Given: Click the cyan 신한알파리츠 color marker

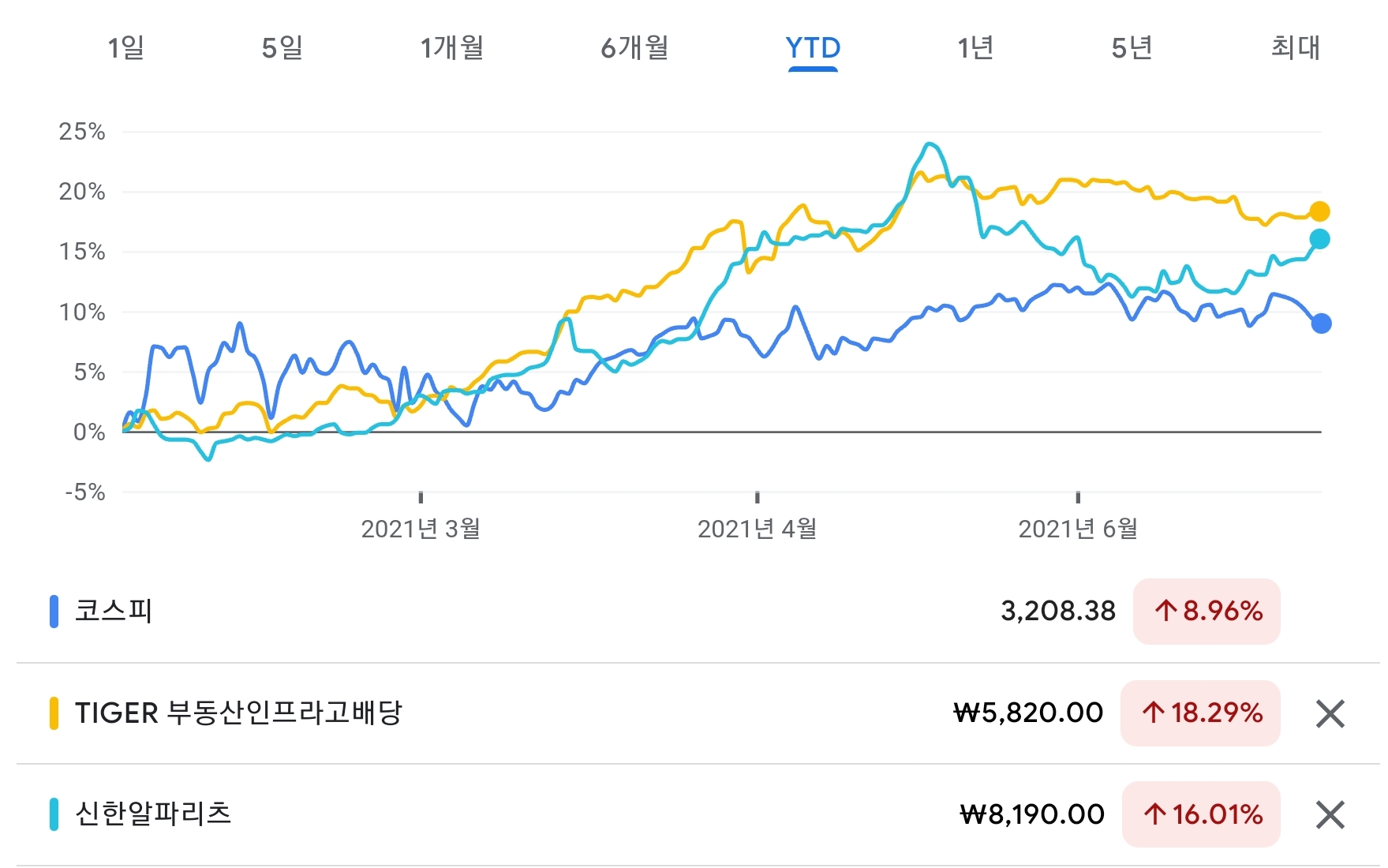Looking at the screenshot, I should [x=54, y=814].
